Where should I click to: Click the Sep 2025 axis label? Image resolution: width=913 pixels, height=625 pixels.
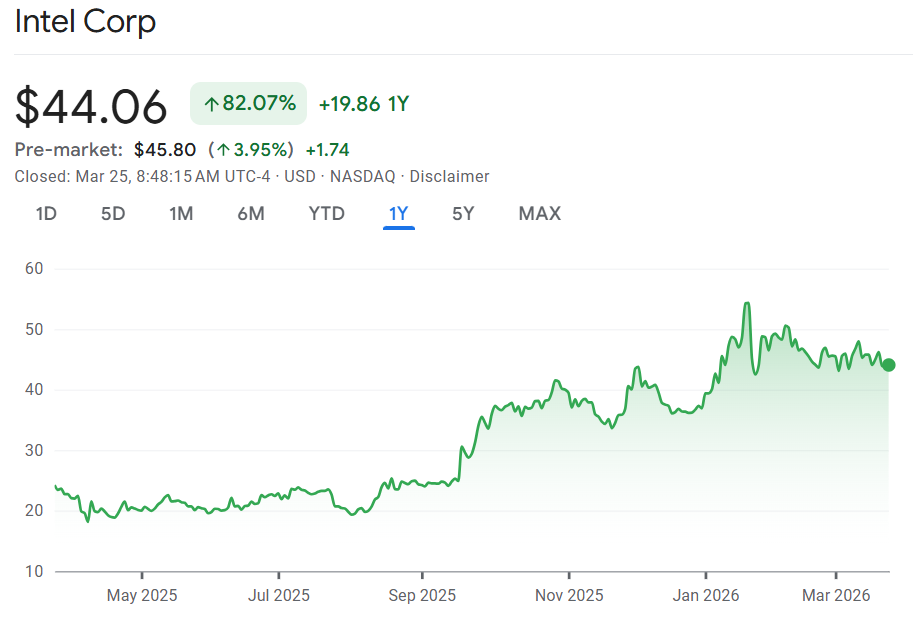(421, 596)
